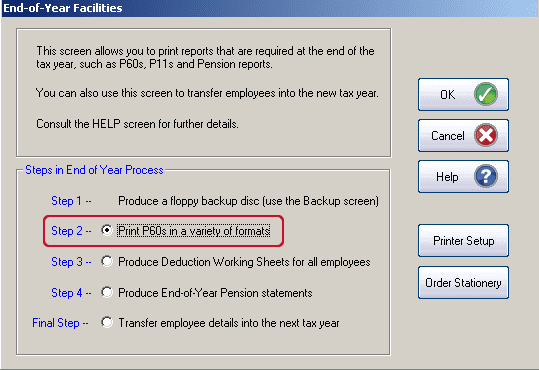
Task: Click the blue question mark Help icon
Action: (486, 176)
